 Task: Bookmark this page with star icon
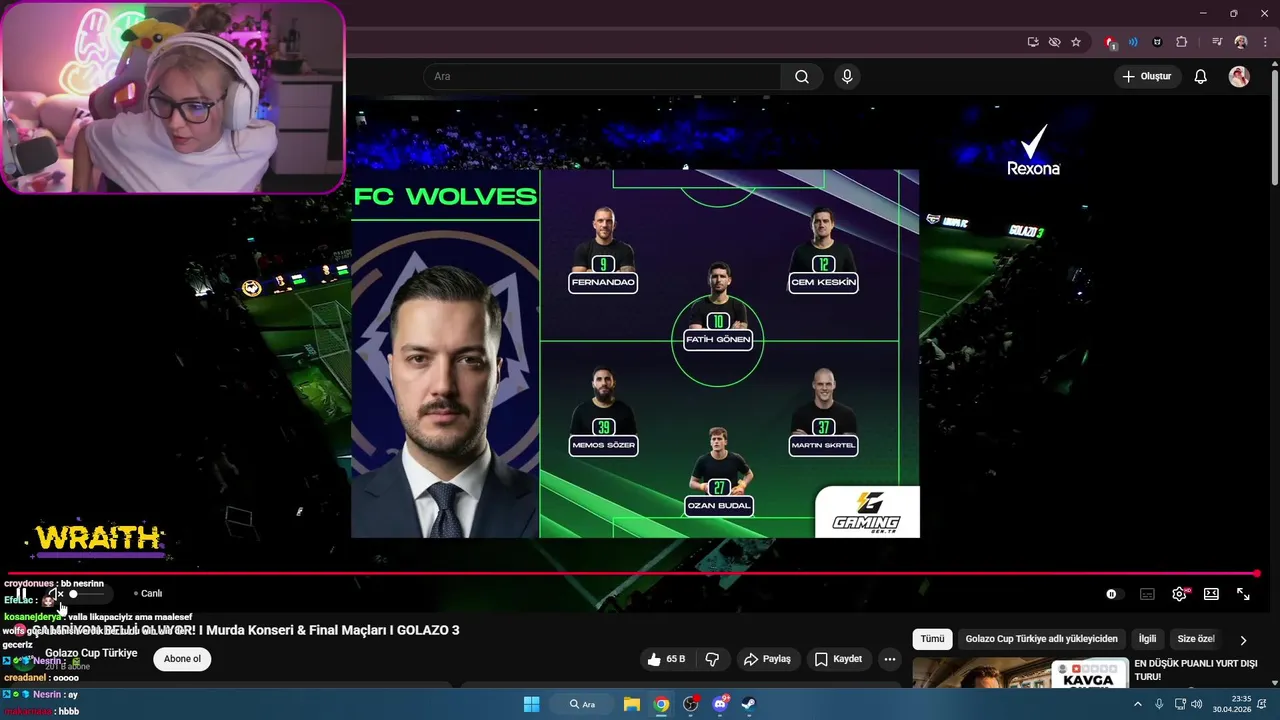[1076, 42]
